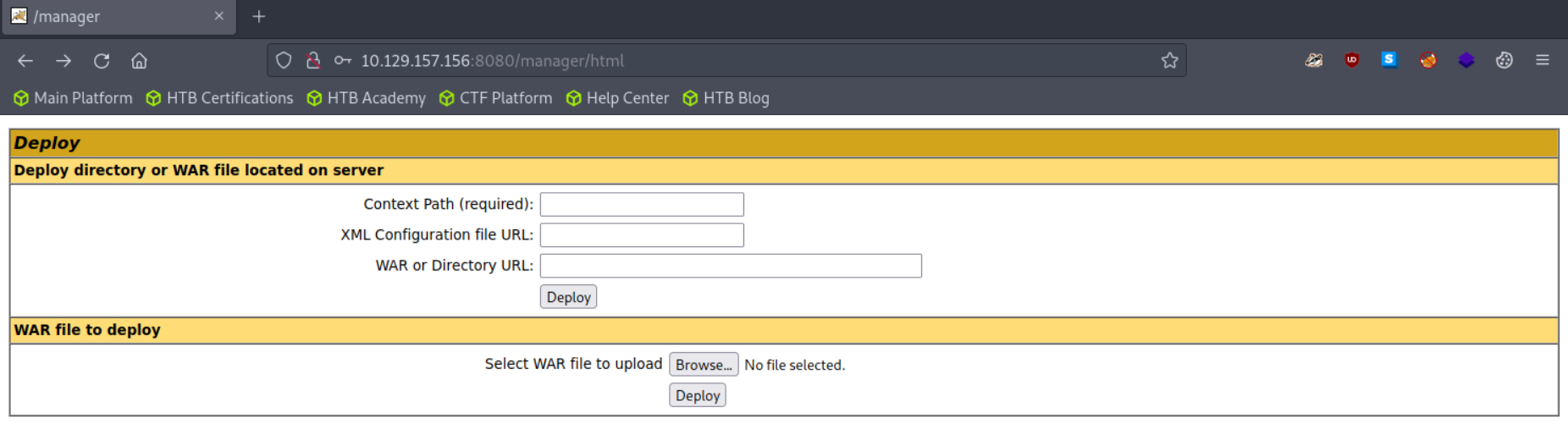Open the browser home page
The image size is (1568, 429).
[139, 61]
